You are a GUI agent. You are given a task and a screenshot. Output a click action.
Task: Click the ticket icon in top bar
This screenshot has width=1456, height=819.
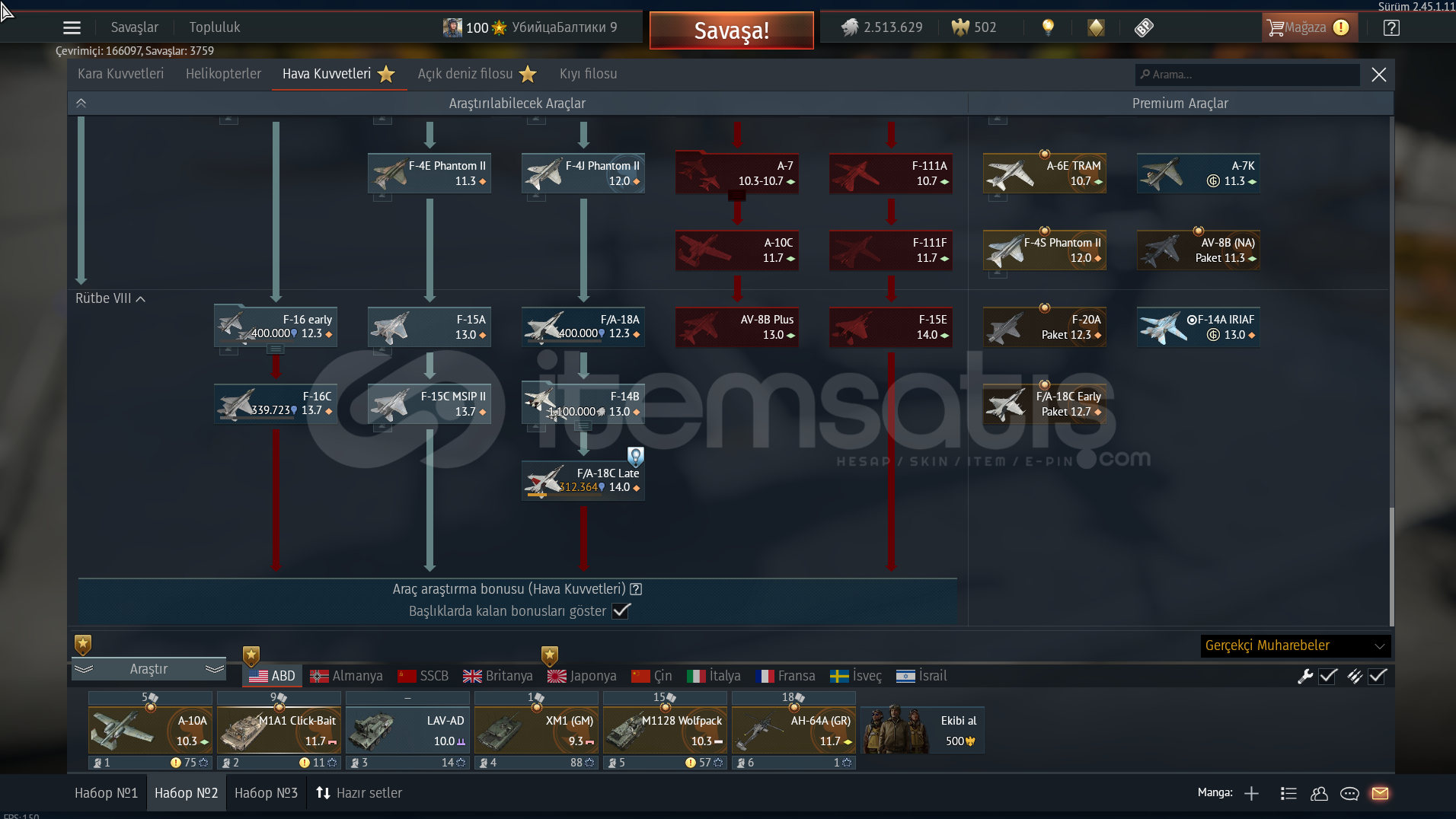click(1144, 27)
